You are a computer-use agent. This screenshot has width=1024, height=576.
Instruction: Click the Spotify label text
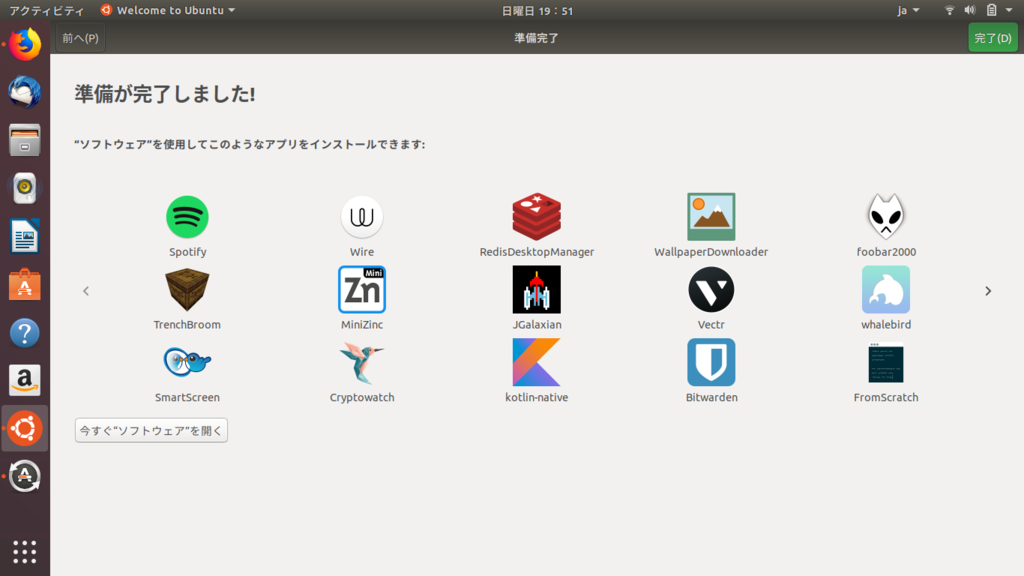(187, 252)
